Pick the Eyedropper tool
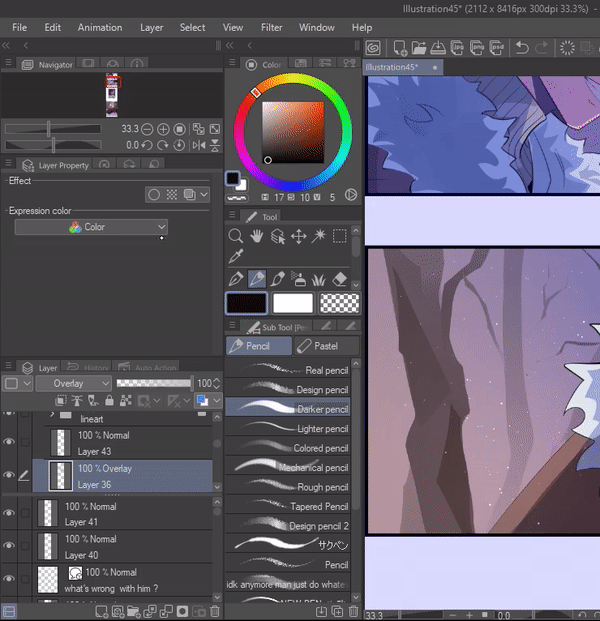The image size is (600, 621). [x=236, y=257]
